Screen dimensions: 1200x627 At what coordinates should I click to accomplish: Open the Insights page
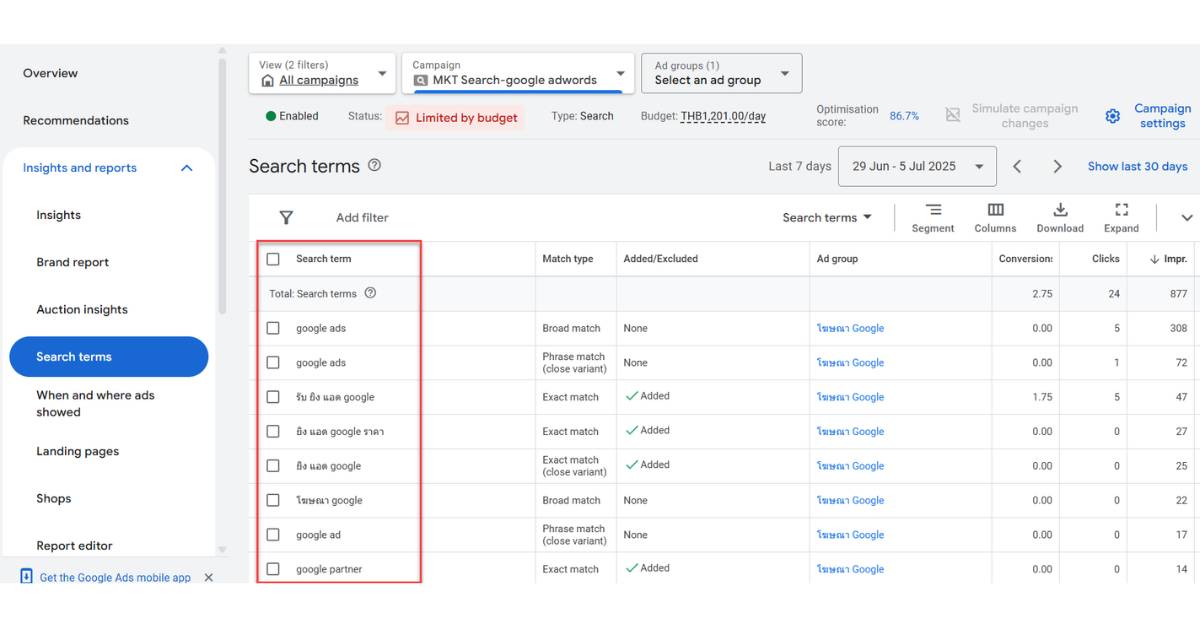coord(58,215)
